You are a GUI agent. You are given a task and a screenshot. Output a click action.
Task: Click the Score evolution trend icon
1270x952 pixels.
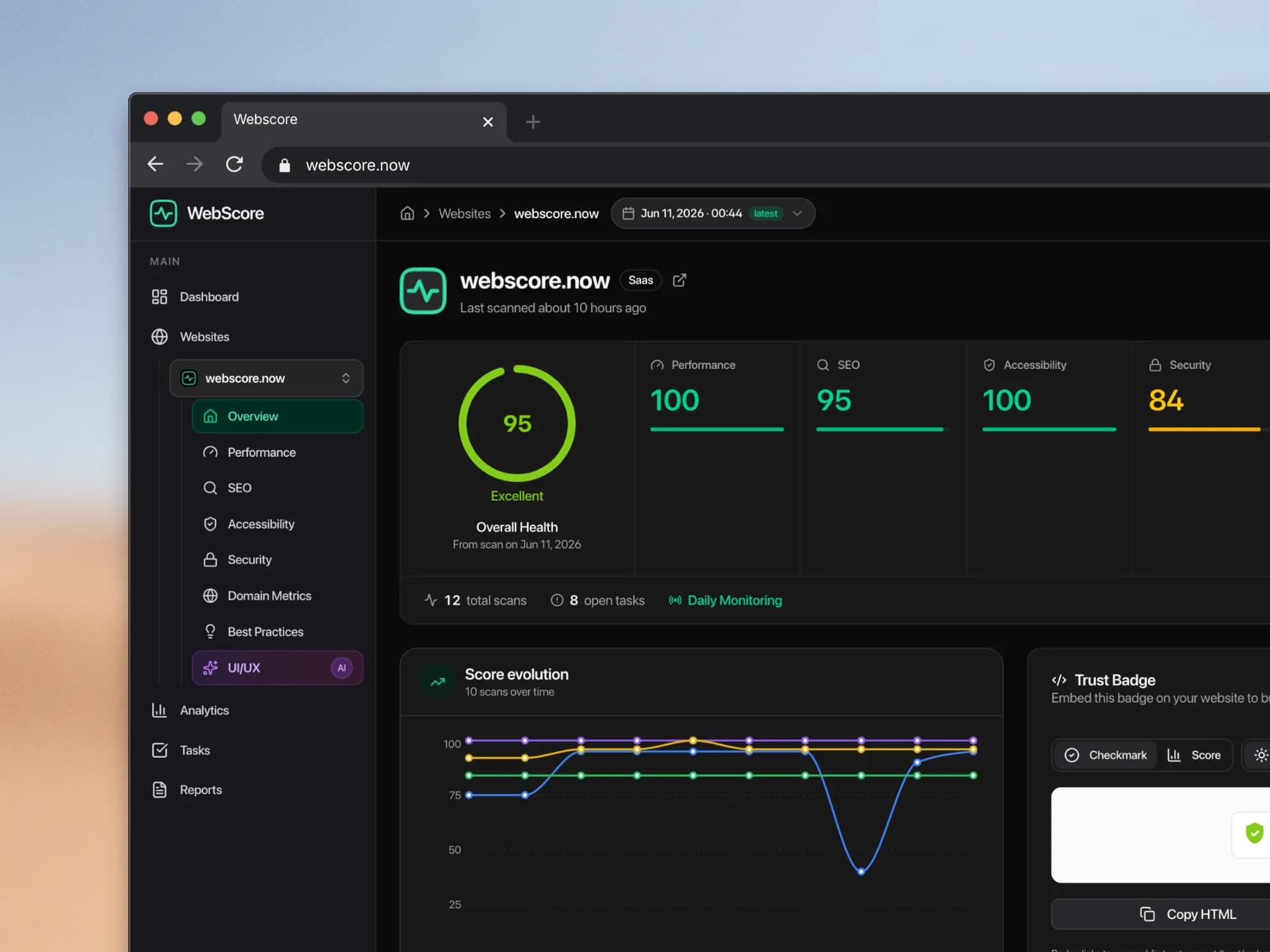[438, 682]
